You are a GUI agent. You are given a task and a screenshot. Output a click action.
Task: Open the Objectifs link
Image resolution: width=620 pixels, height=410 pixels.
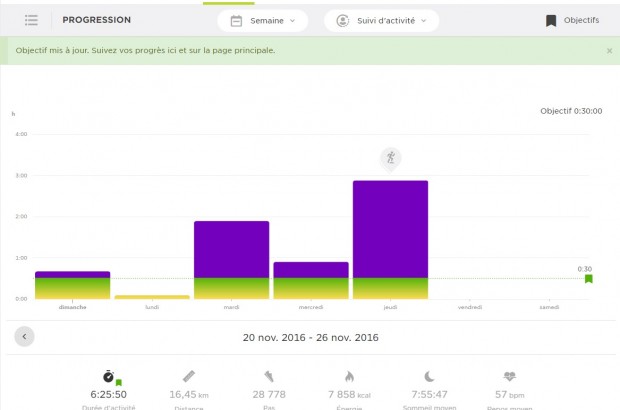(581, 20)
